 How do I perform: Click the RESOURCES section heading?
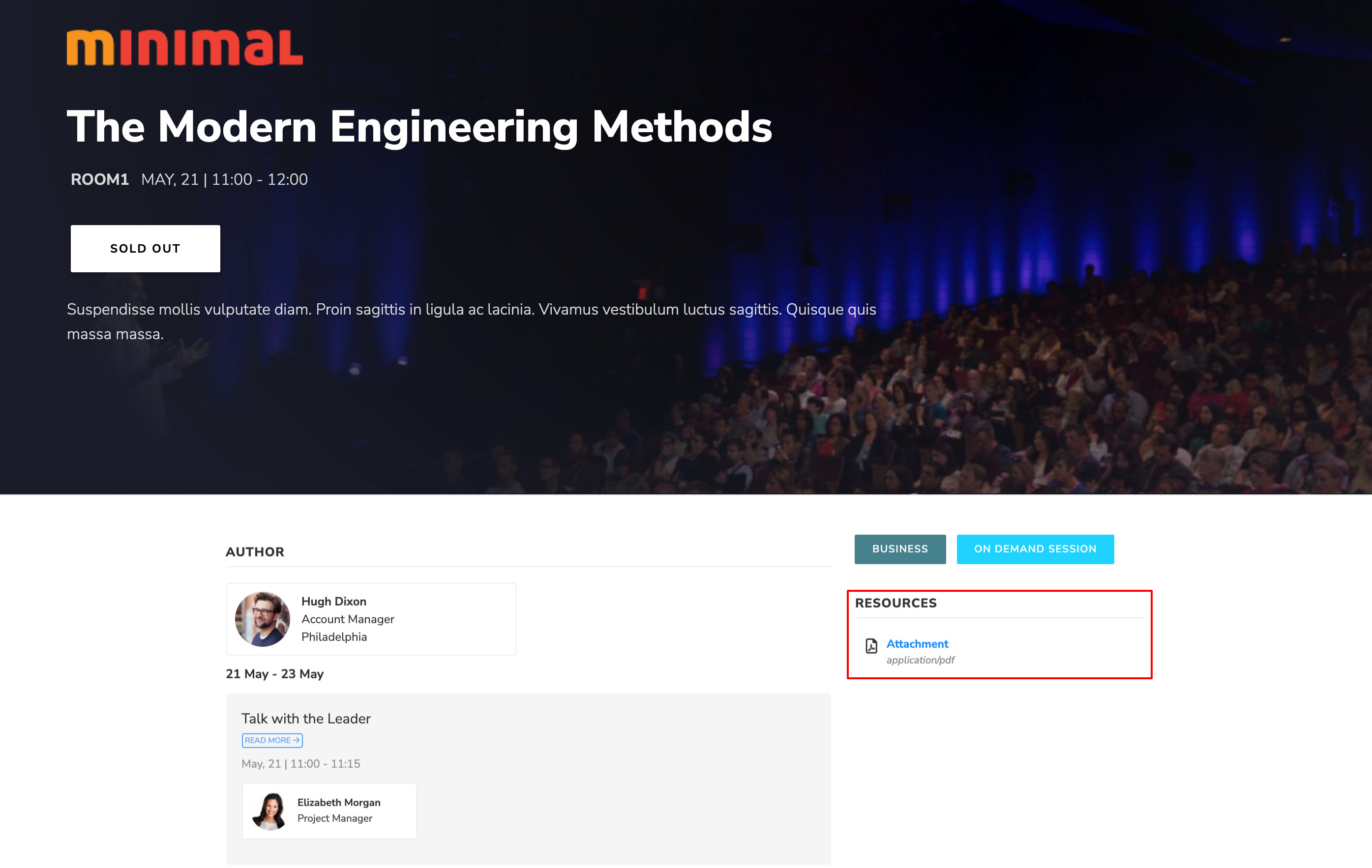click(x=895, y=603)
